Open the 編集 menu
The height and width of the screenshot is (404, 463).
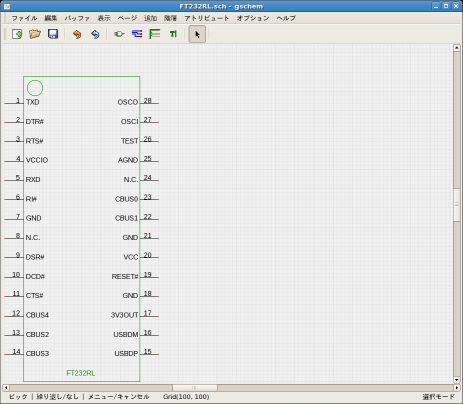click(51, 18)
